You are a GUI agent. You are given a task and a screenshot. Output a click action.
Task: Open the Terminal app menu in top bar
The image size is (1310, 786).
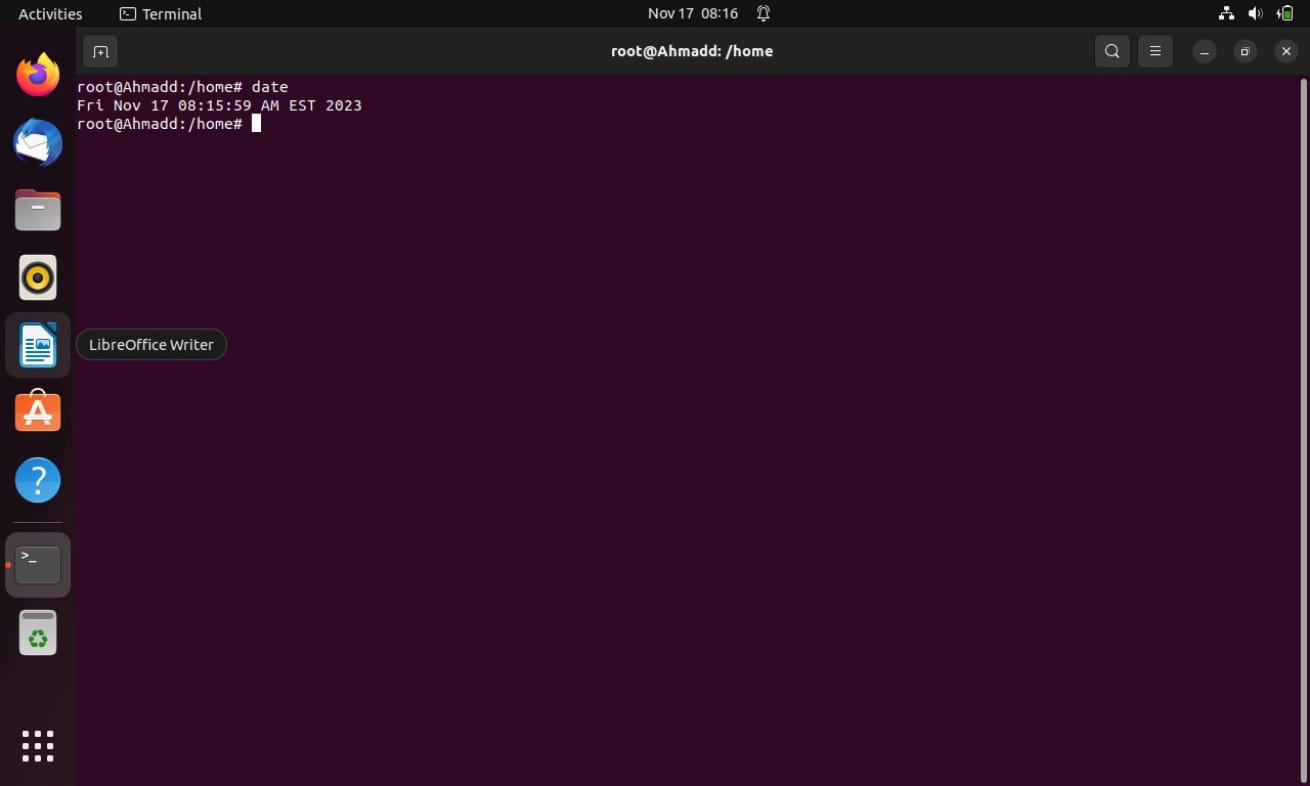point(160,14)
